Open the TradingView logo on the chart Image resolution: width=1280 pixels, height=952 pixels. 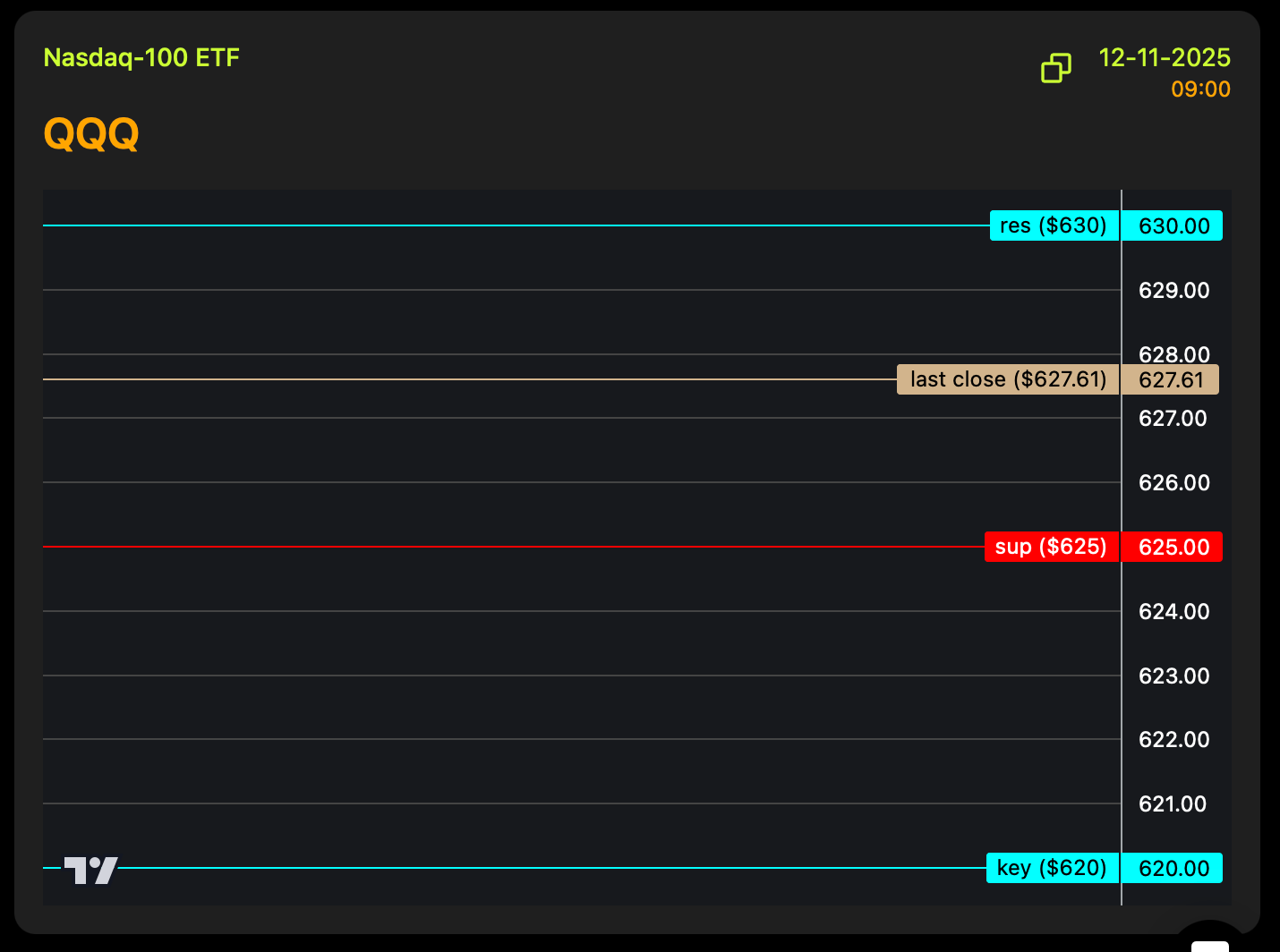click(90, 870)
